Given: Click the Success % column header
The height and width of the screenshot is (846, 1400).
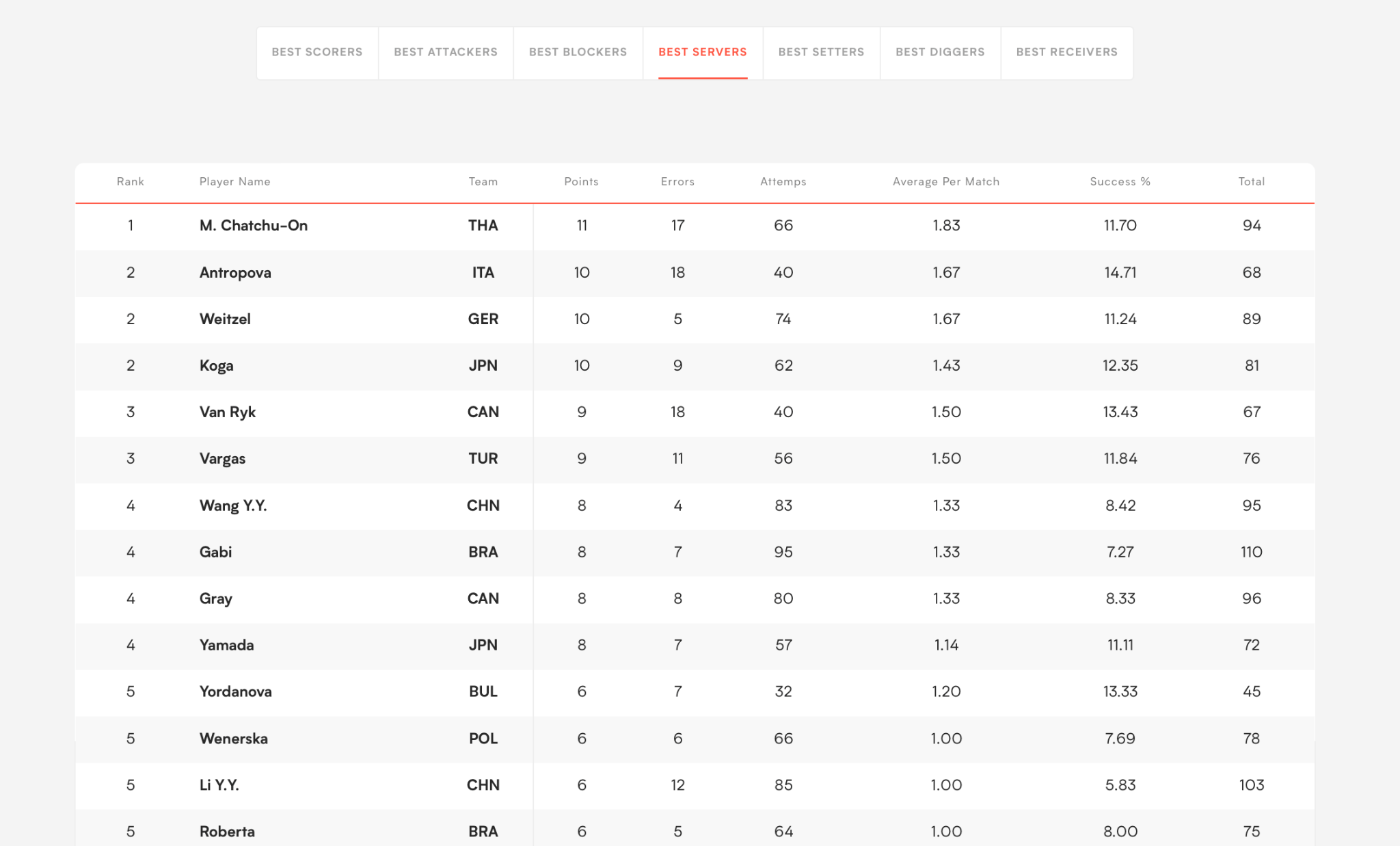Looking at the screenshot, I should pyautogui.click(x=1120, y=181).
